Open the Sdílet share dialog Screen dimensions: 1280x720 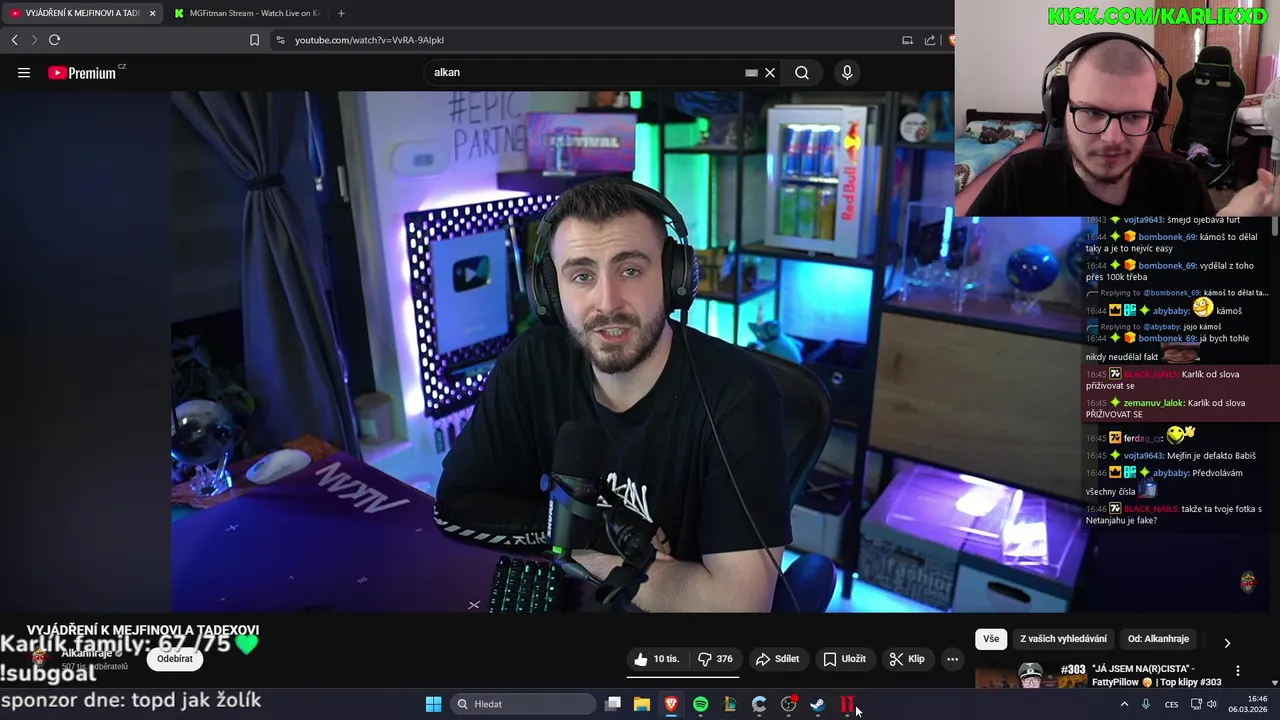tap(777, 659)
